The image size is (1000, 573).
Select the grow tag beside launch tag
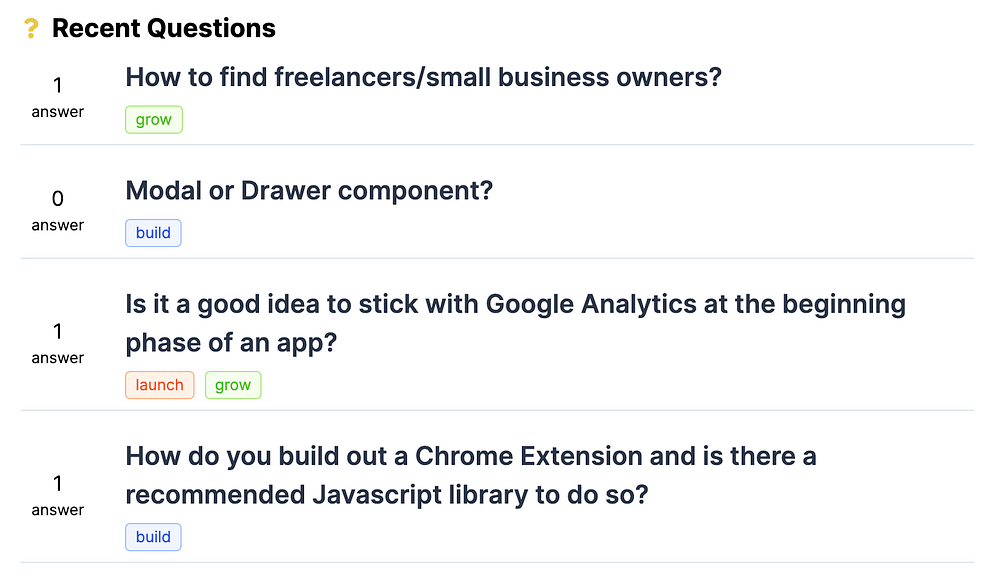tap(233, 385)
